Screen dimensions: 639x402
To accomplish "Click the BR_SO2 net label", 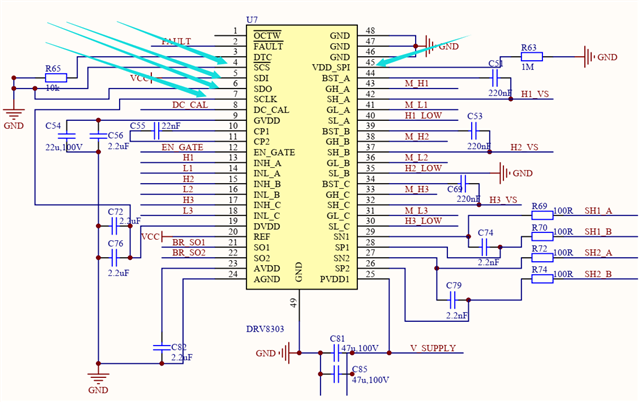I will [x=189, y=252].
